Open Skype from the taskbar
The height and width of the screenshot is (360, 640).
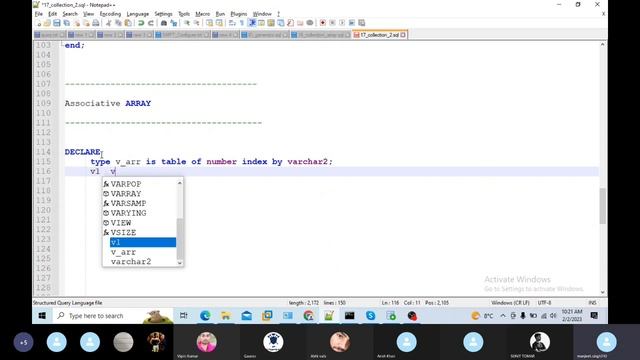pyautogui.click(x=370, y=316)
